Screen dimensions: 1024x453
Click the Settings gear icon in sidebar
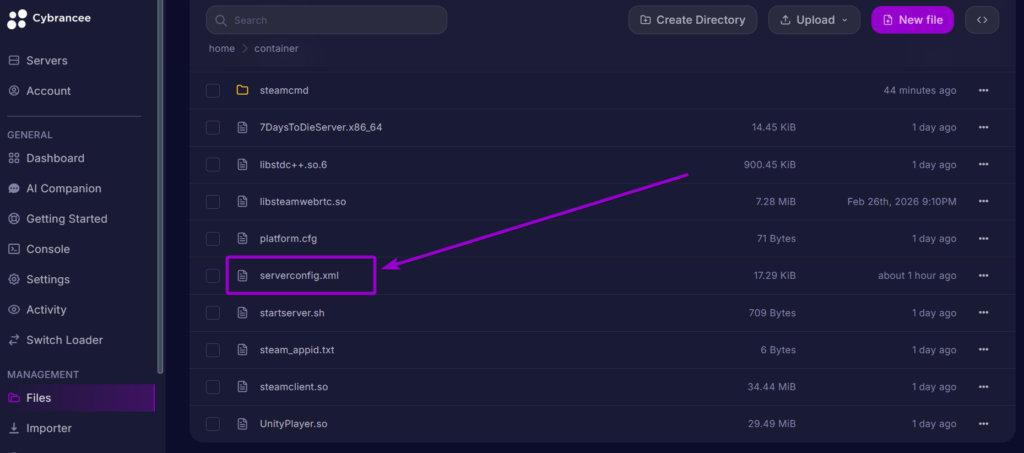[14, 279]
